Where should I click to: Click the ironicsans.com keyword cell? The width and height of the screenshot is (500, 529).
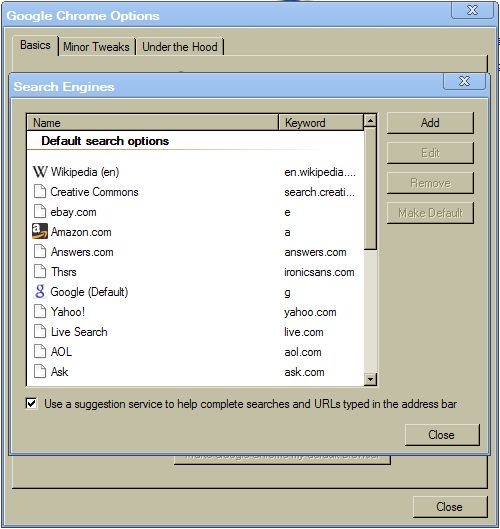click(x=319, y=272)
